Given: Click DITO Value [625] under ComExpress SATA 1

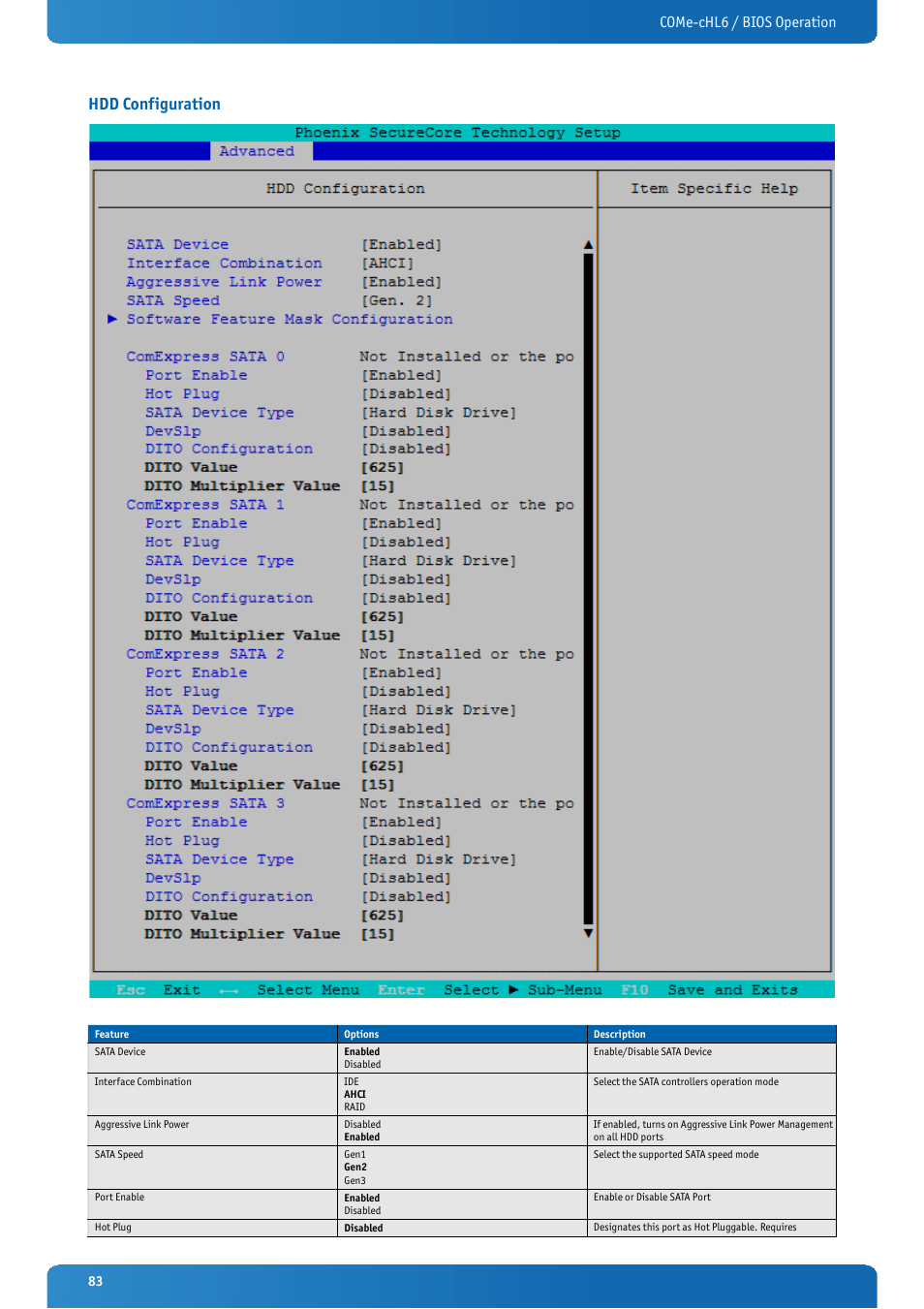Looking at the screenshot, I should tap(383, 616).
